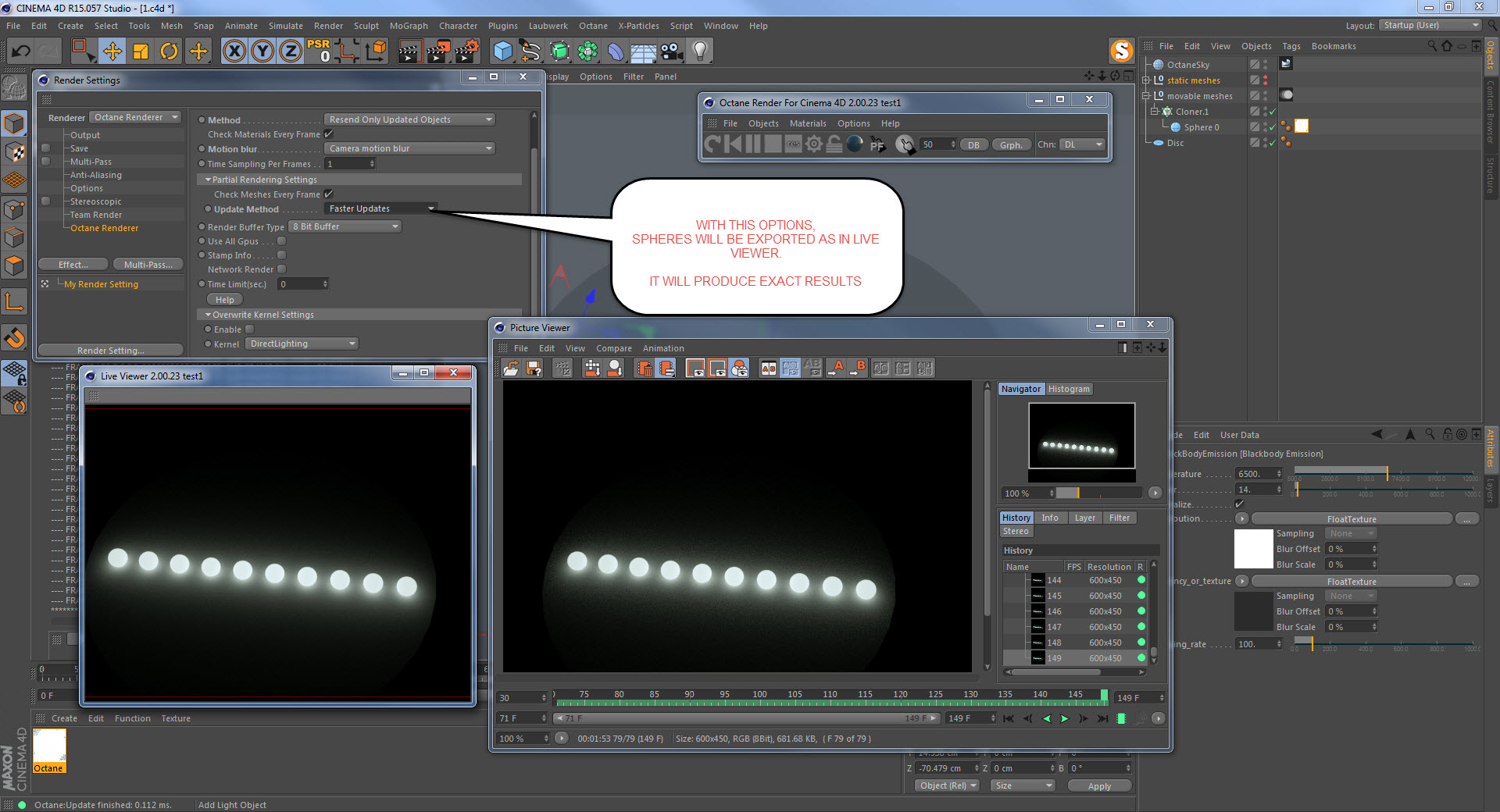The width and height of the screenshot is (1500, 812).
Task: Toggle the Z axis lock icon
Action: (291, 52)
